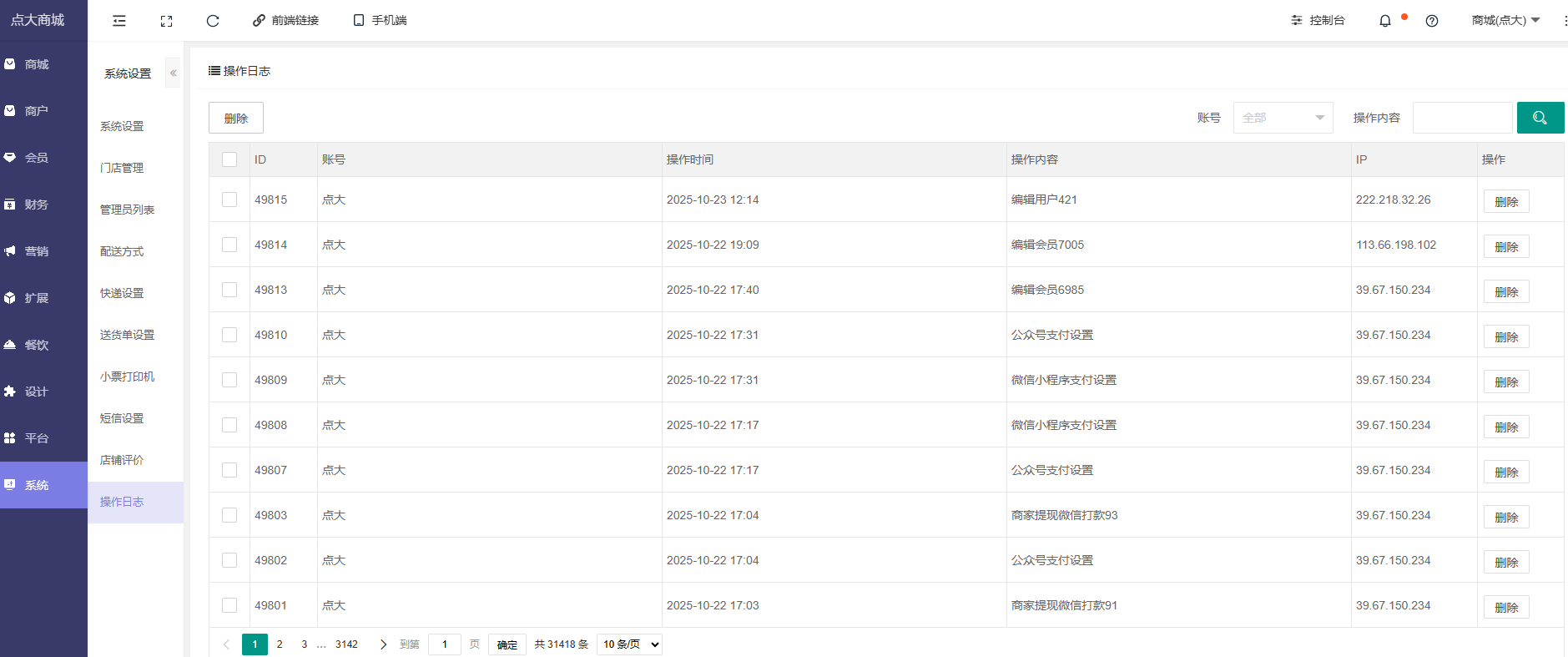Toggle the select-all header checkbox

(x=229, y=159)
